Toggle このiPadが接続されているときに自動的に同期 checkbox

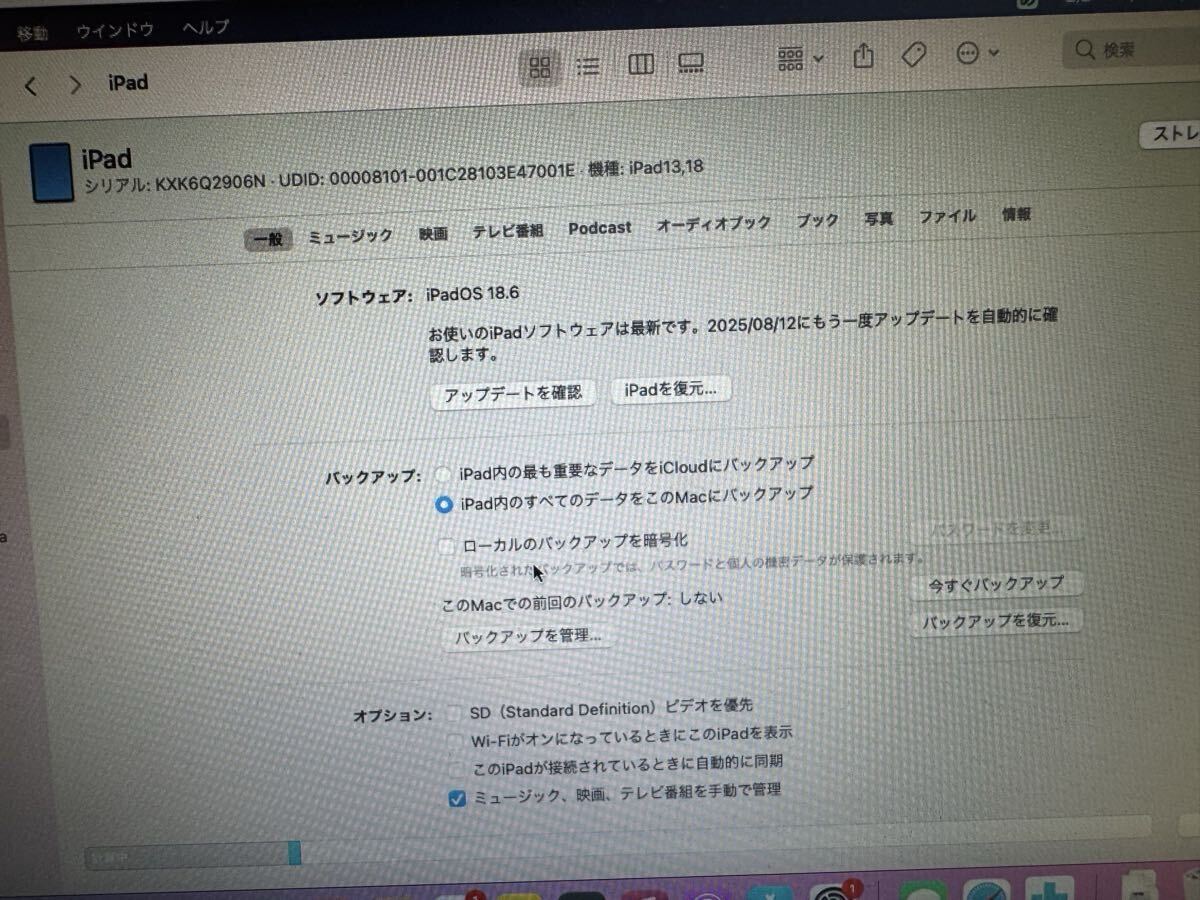pos(457,768)
